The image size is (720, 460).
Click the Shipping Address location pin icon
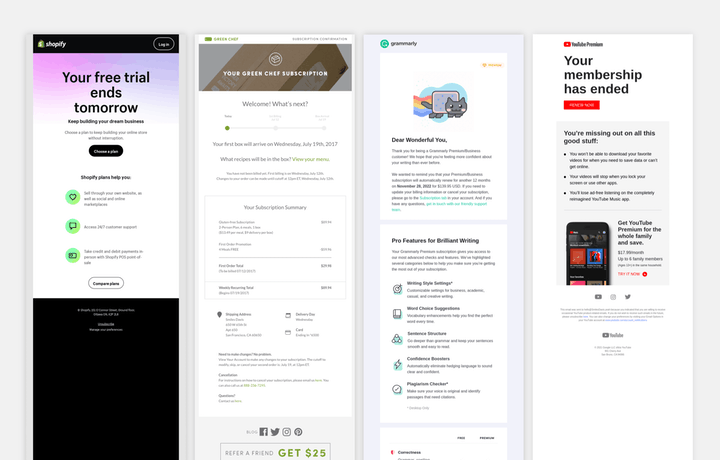coord(219,314)
